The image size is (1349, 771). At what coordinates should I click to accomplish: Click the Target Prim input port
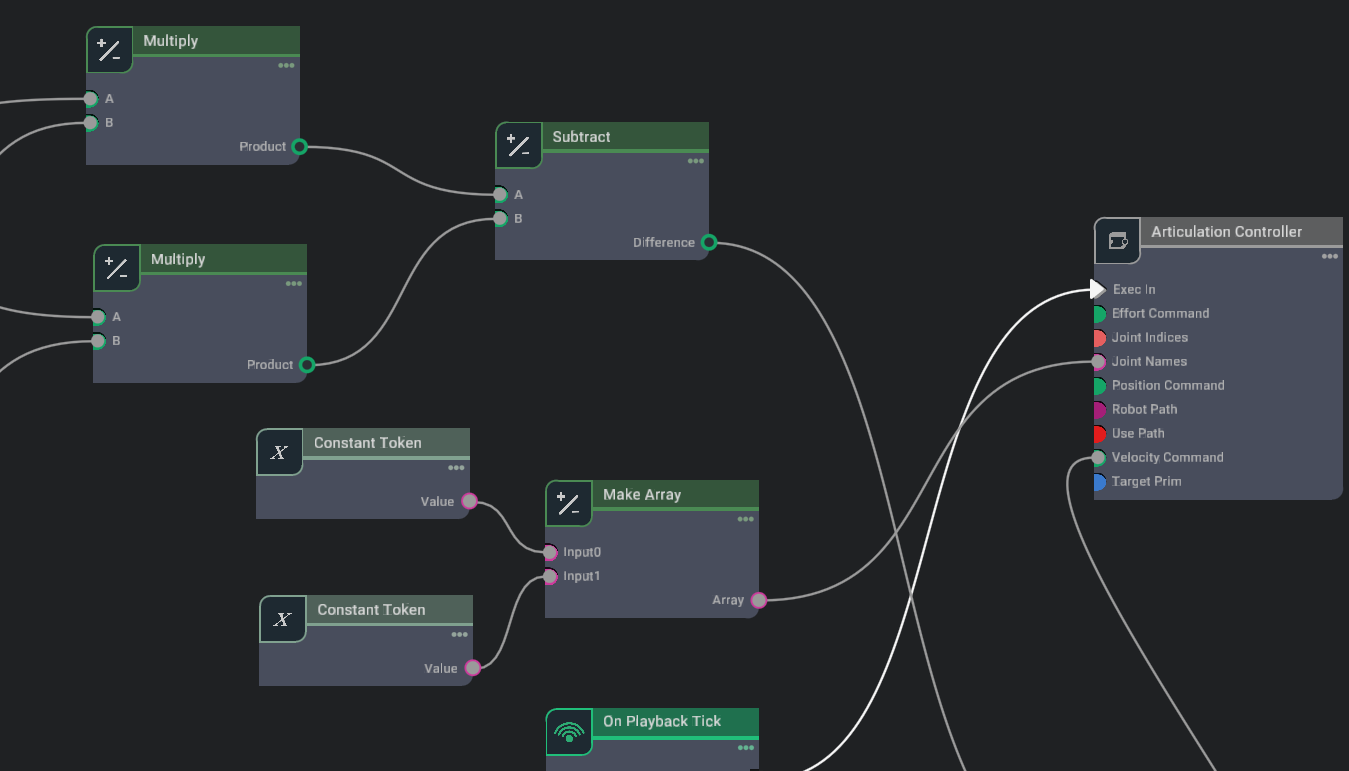(1098, 482)
